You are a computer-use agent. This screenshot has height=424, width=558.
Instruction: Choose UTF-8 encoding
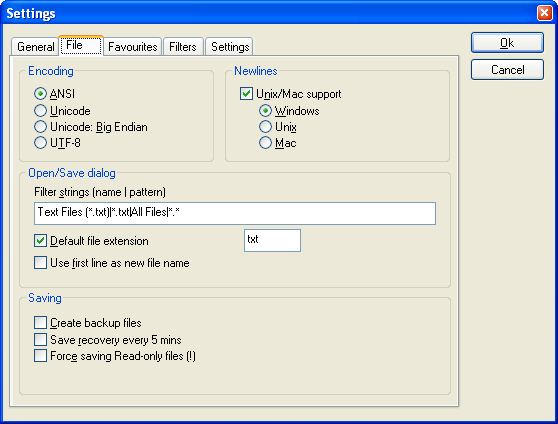tap(57, 143)
